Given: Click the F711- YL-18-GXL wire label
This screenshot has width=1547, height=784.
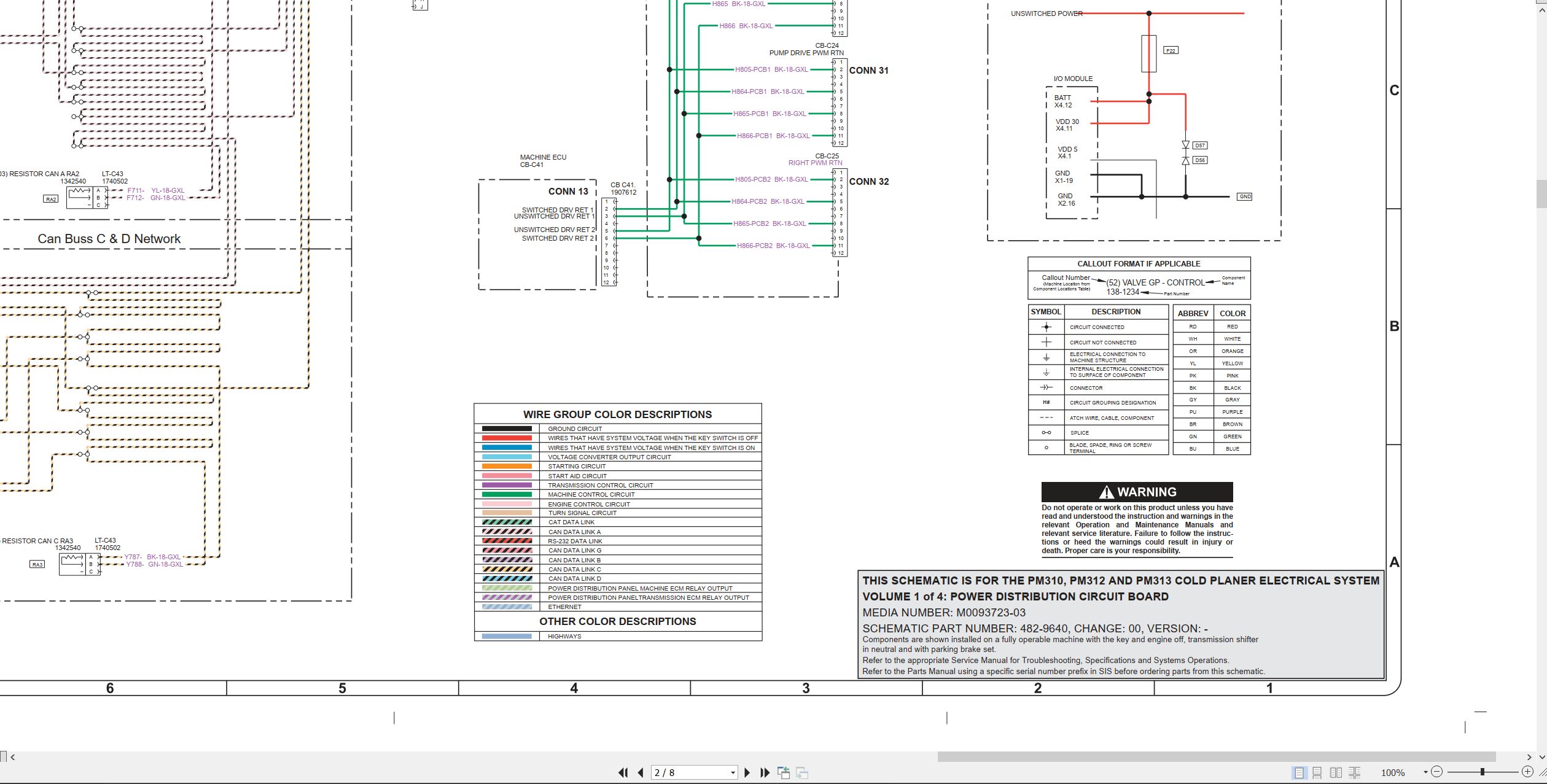Looking at the screenshot, I should coord(155,190).
